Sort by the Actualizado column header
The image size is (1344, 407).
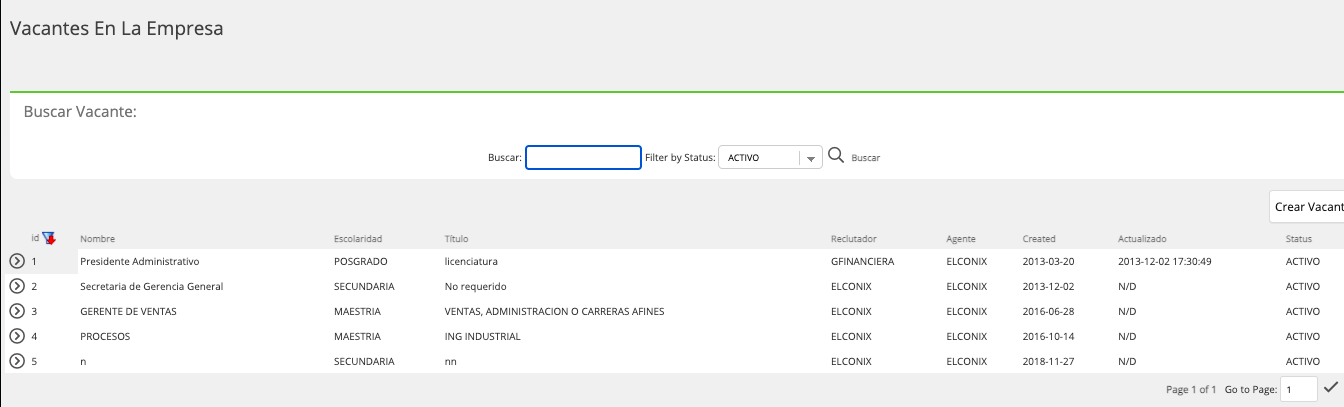click(1142, 239)
